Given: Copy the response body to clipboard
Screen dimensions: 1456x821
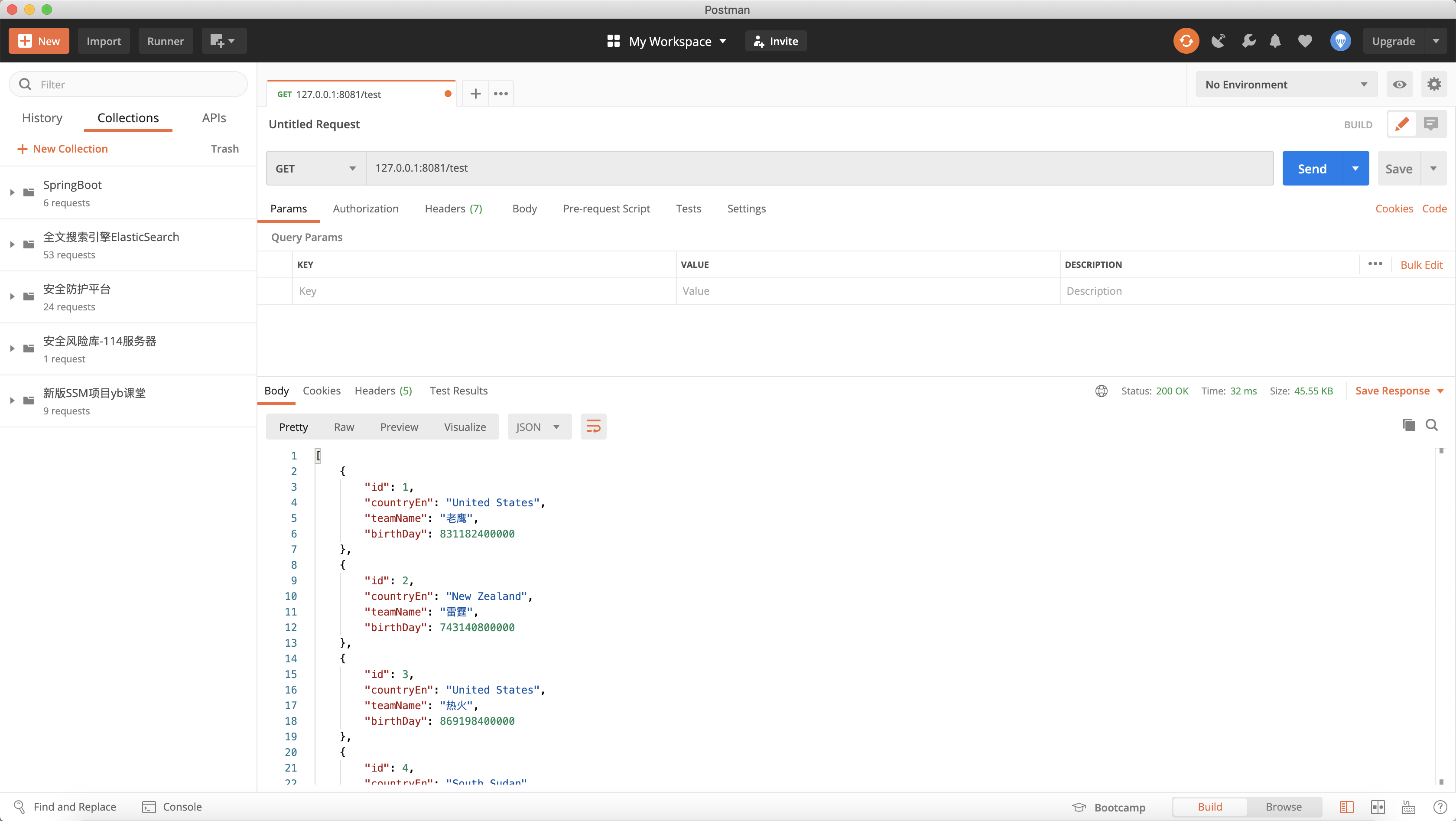Looking at the screenshot, I should (x=1408, y=425).
